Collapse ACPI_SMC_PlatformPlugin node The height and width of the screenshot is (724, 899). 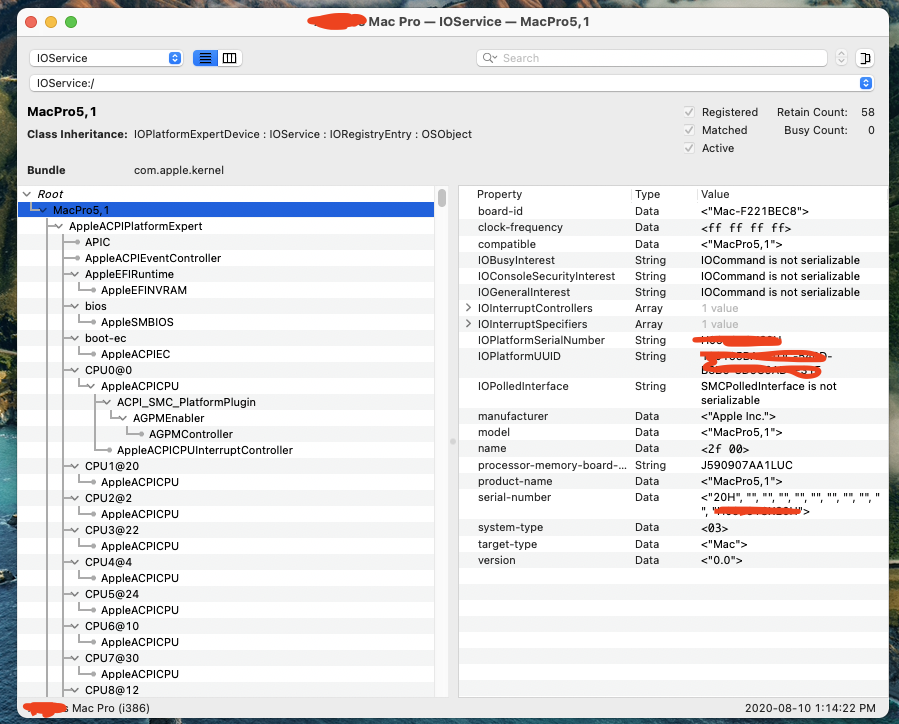tap(107, 402)
